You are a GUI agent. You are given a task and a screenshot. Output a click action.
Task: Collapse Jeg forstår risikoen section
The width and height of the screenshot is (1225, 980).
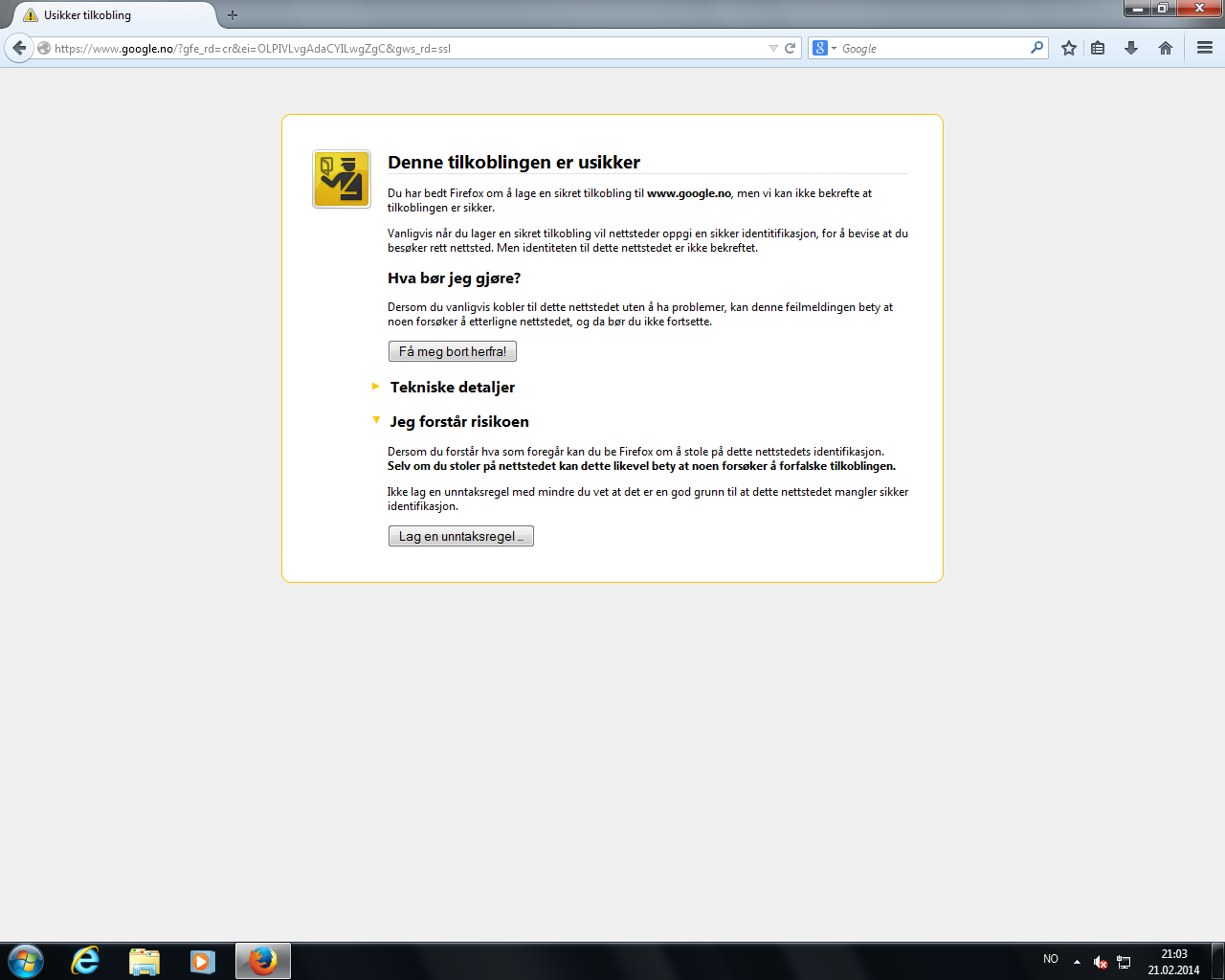[459, 421]
